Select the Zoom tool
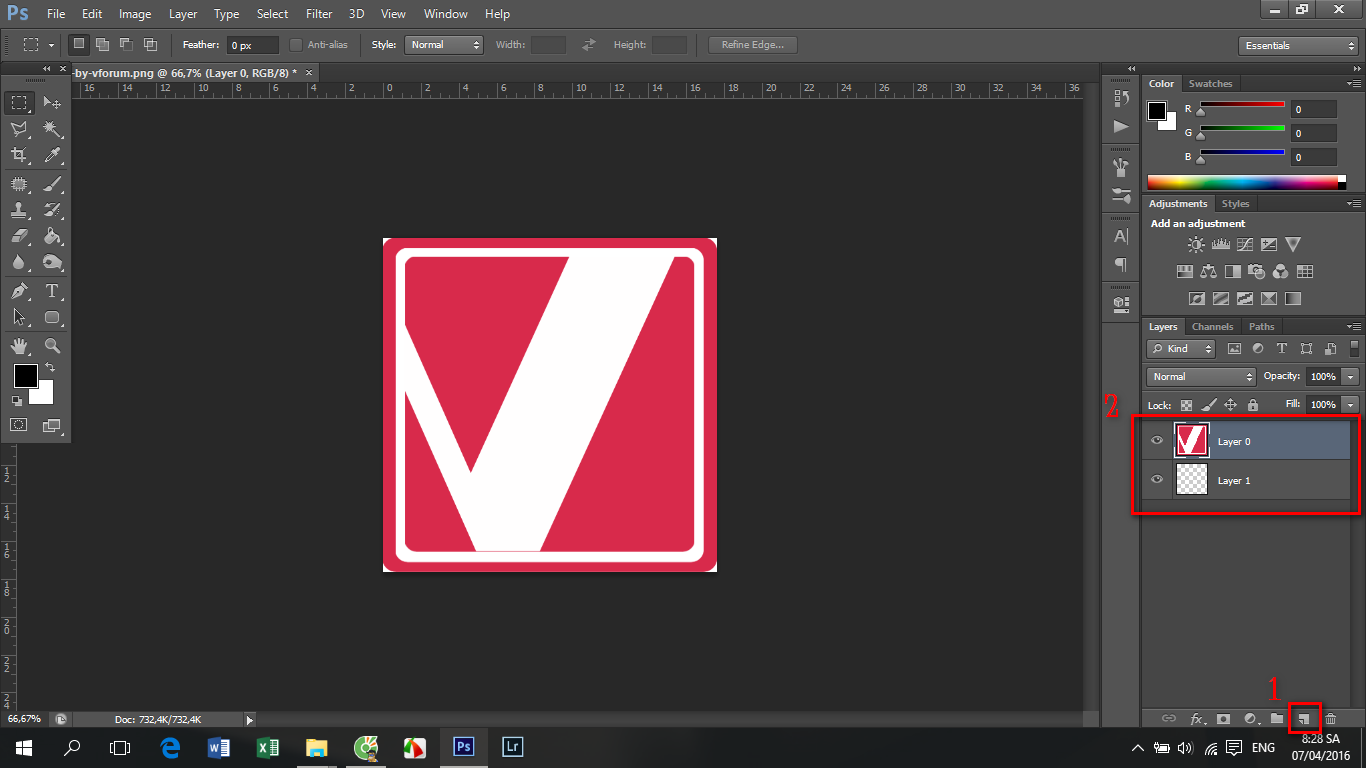This screenshot has height=768, width=1366. pyautogui.click(x=53, y=346)
